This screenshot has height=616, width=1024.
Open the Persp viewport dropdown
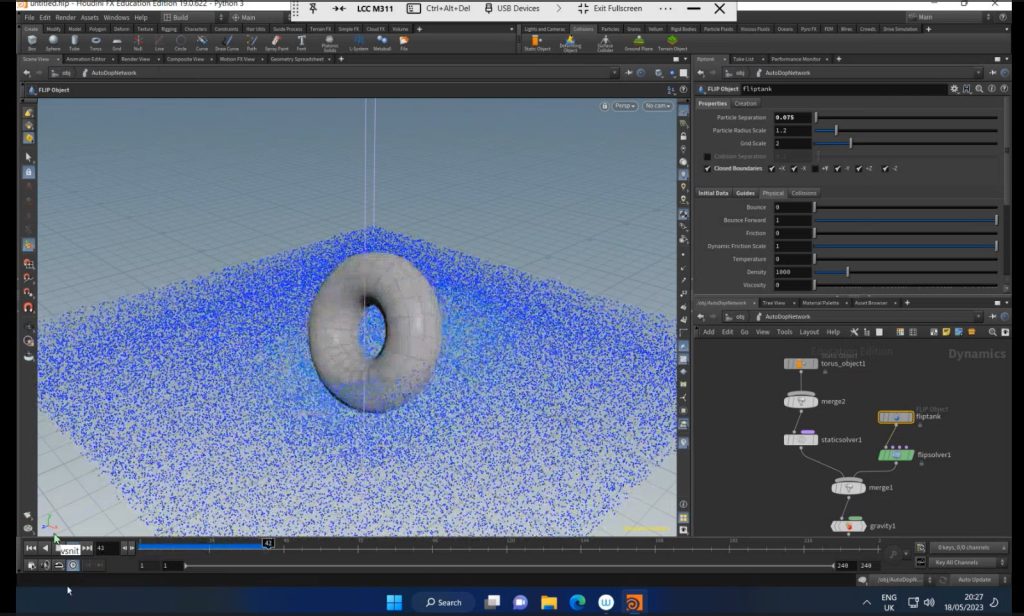pyautogui.click(x=625, y=106)
